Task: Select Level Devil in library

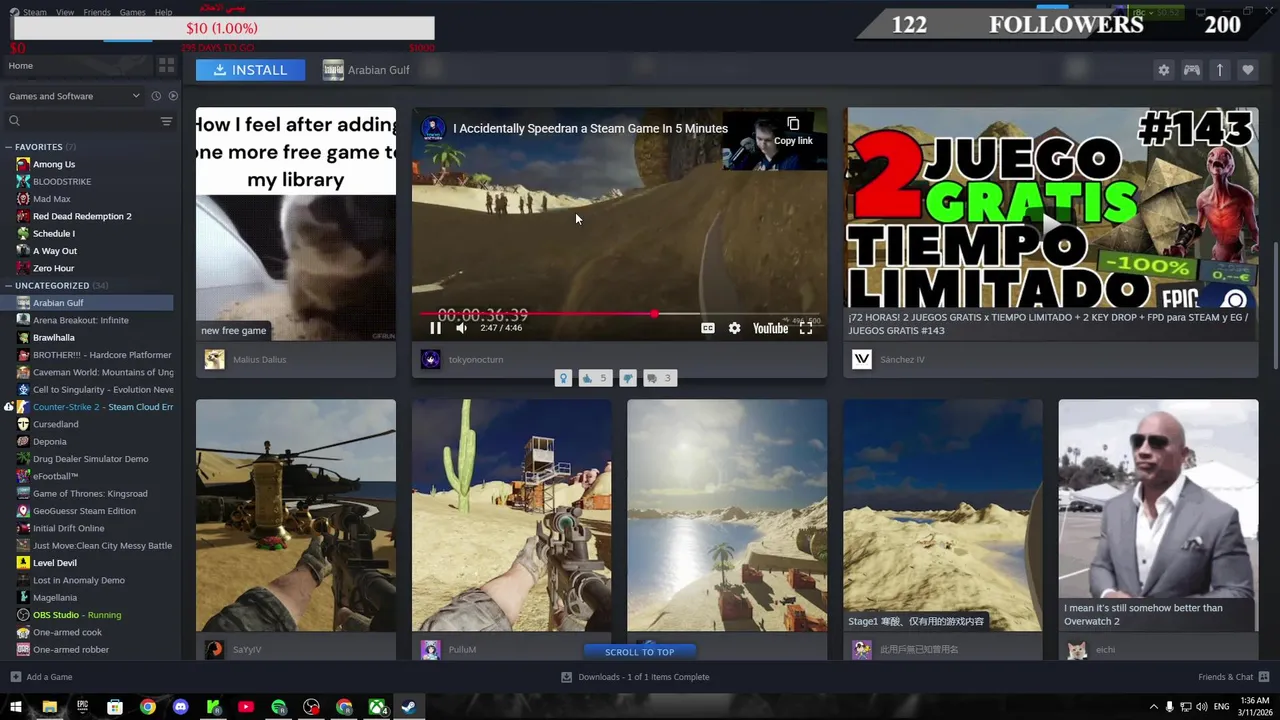Action: tap(55, 563)
